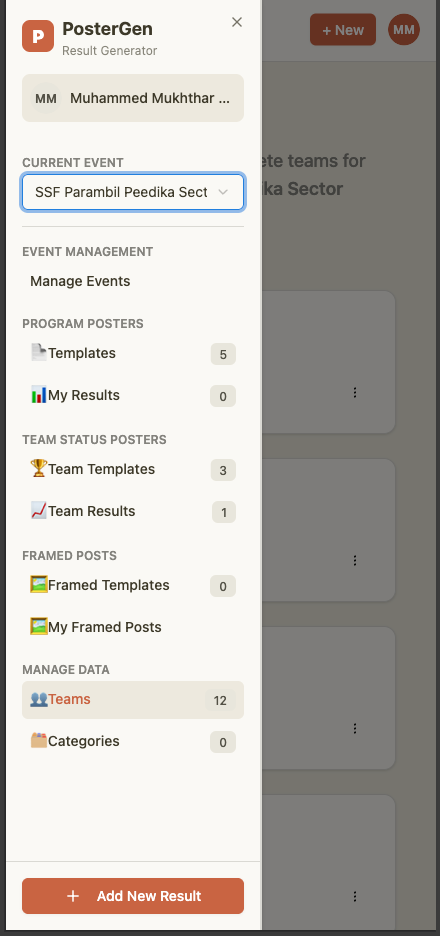440x936 pixels.
Task: Click the + New button in header
Action: pyautogui.click(x=343, y=30)
